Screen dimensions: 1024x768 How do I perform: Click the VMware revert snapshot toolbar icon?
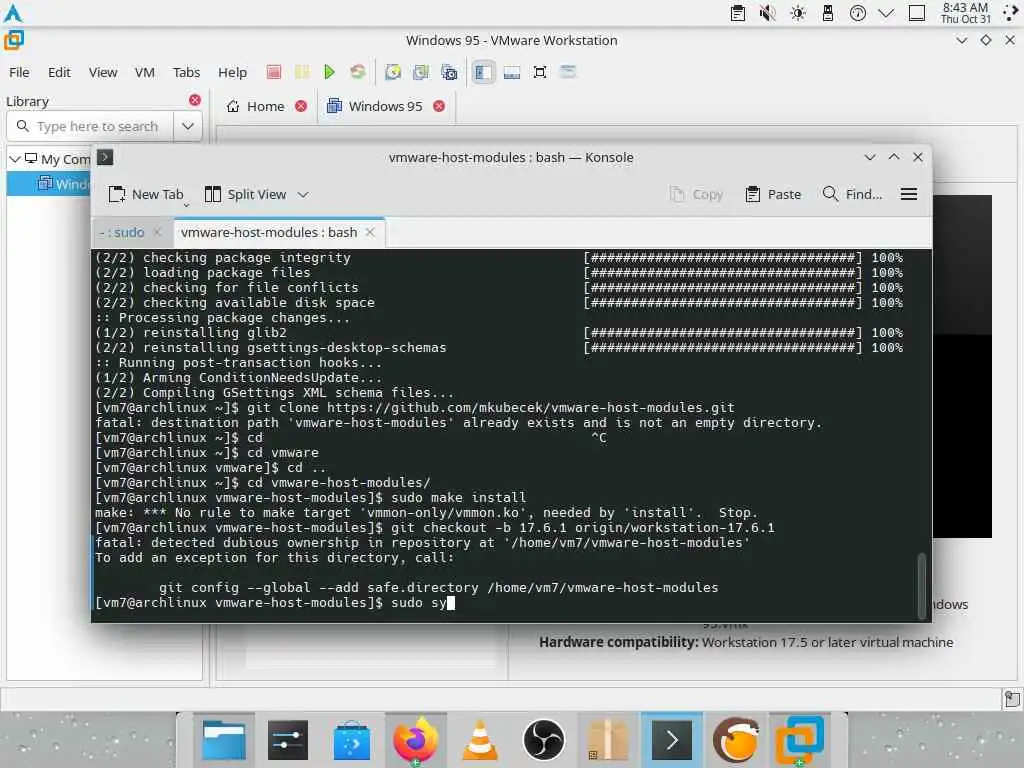pos(421,72)
